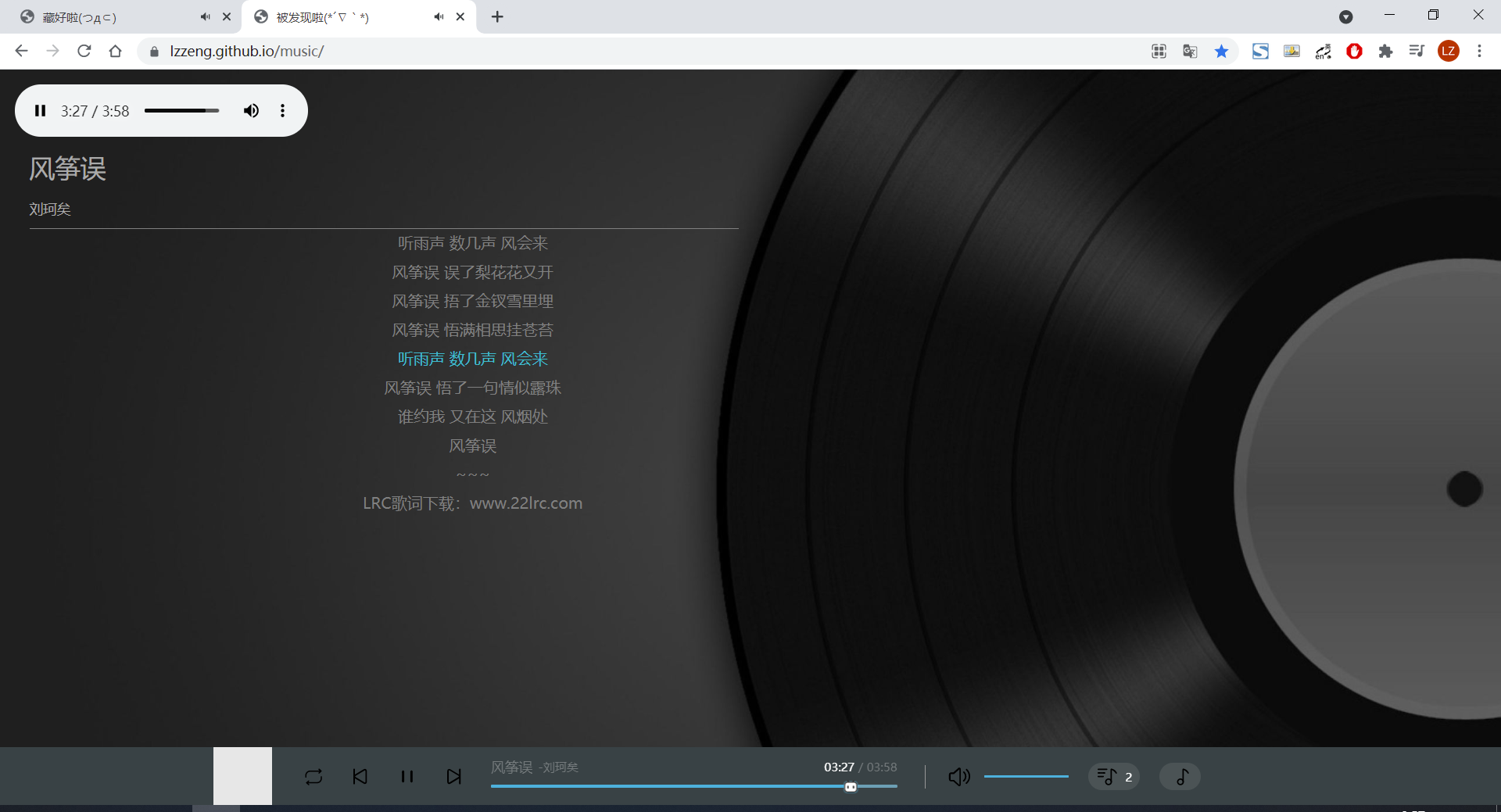Open the picture extension icon
Viewport: 1501px width, 812px height.
(x=1291, y=51)
